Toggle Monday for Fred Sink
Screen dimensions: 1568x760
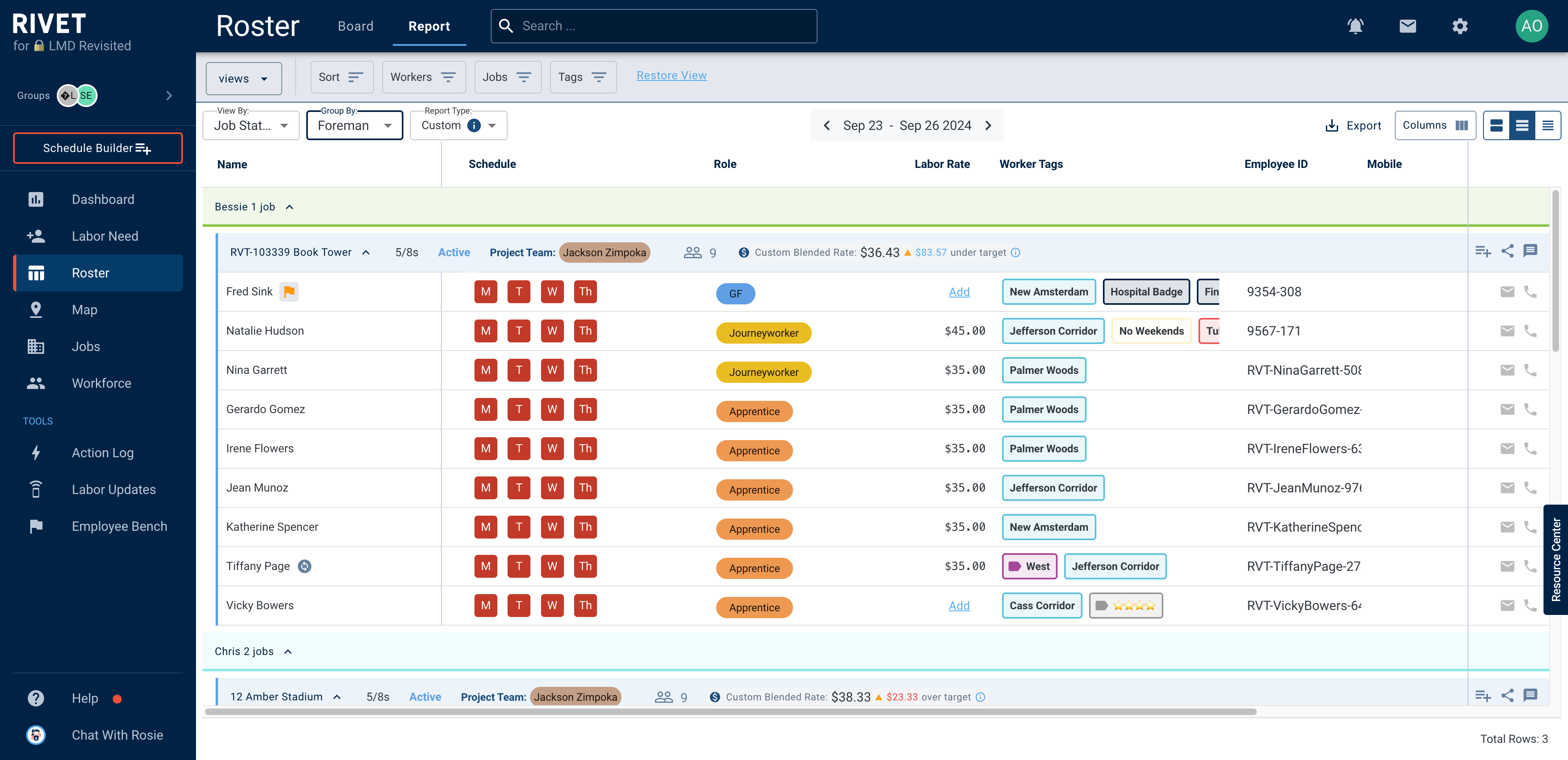pos(486,292)
